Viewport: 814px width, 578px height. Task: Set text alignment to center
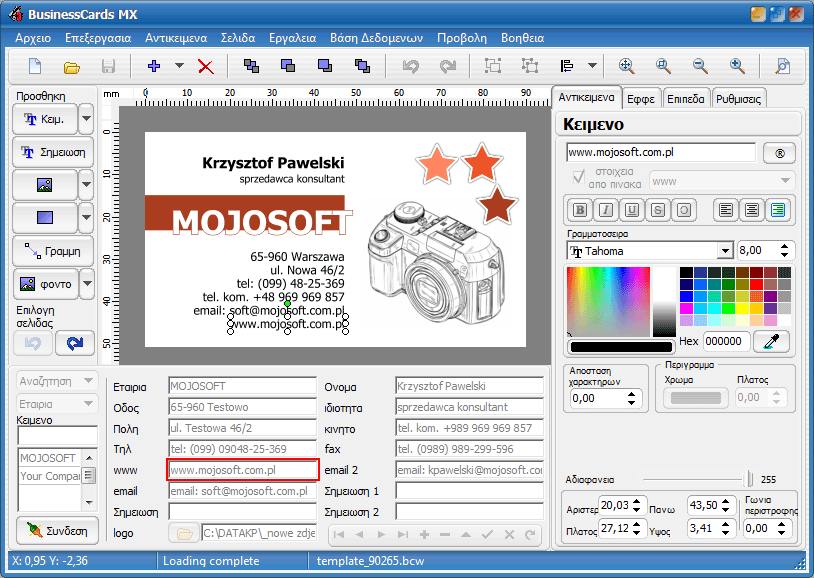(752, 210)
